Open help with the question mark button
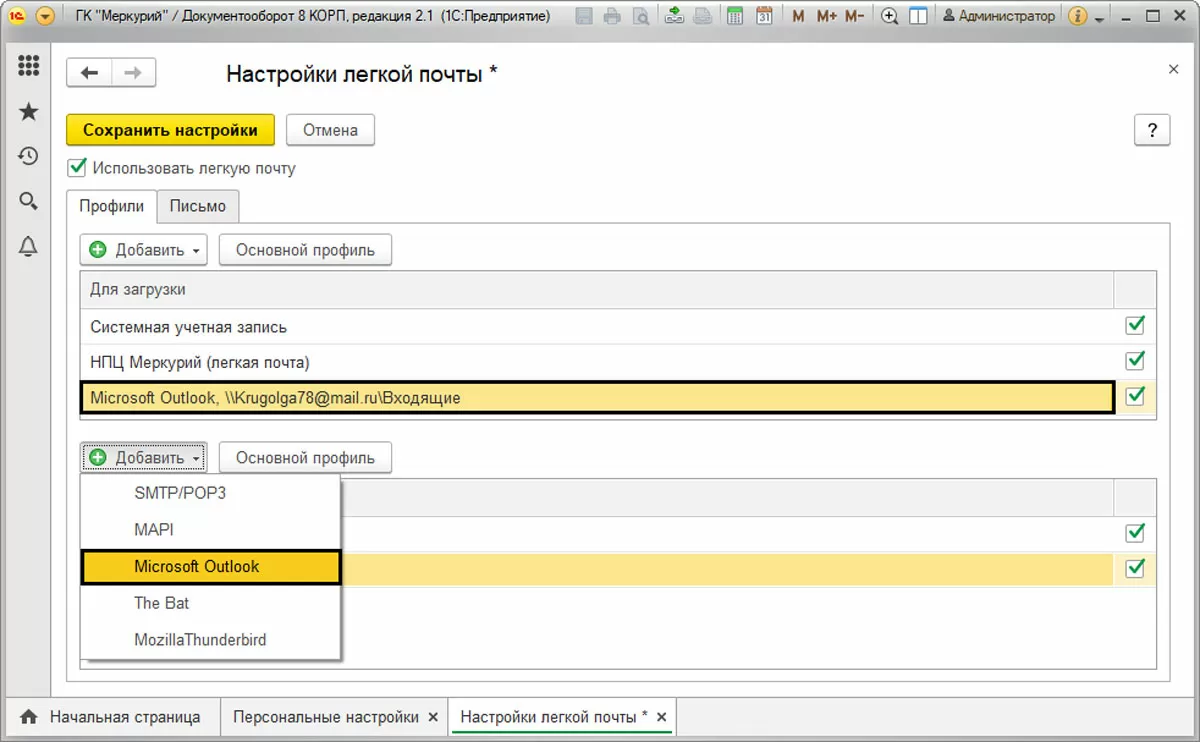1200x742 pixels. (x=1152, y=130)
